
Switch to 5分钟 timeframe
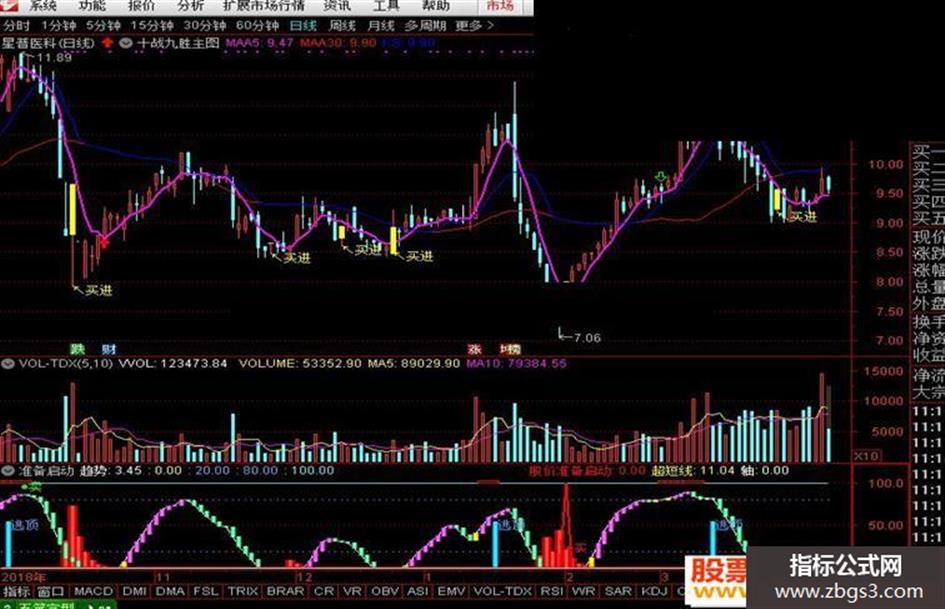(x=103, y=25)
